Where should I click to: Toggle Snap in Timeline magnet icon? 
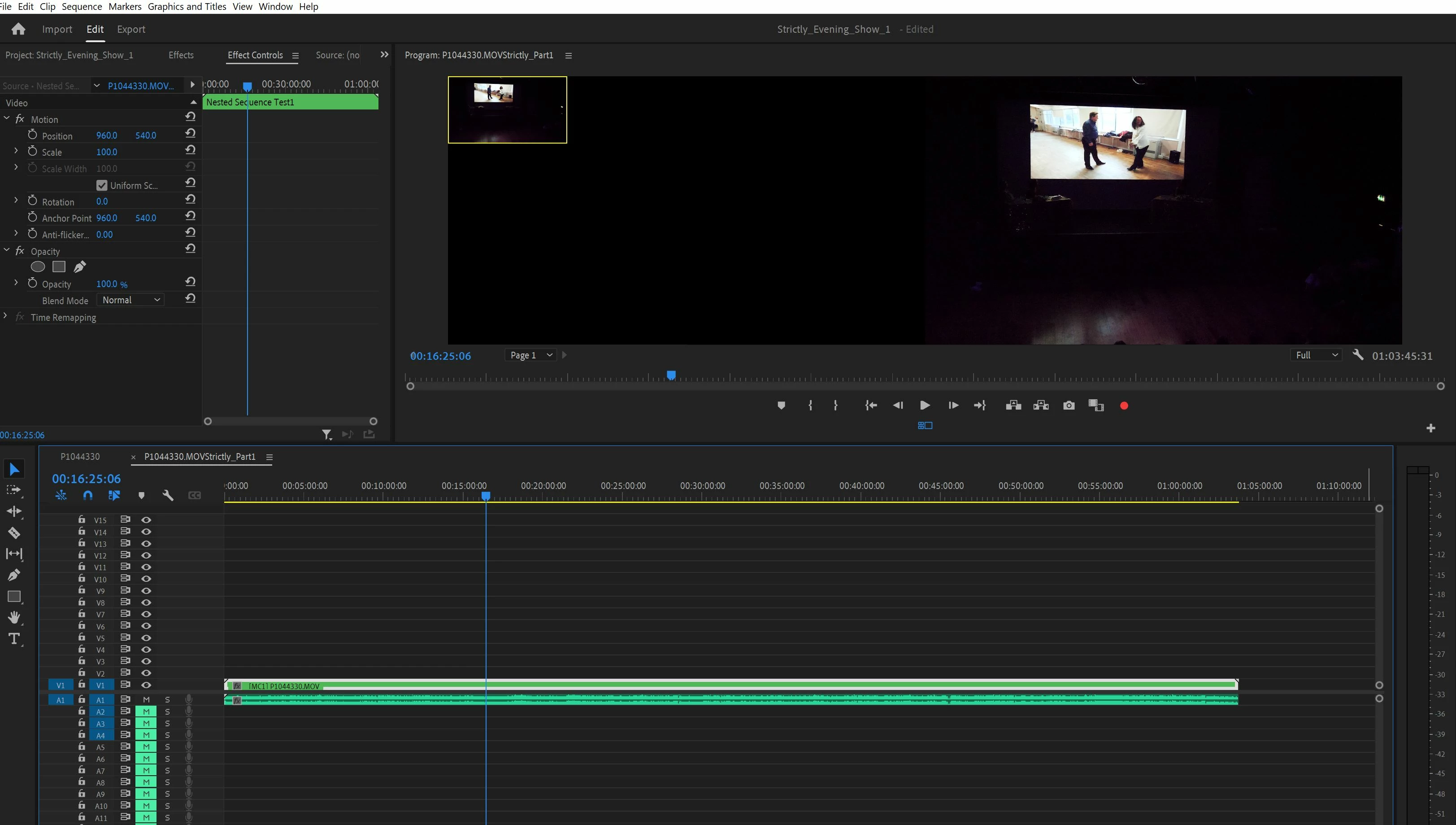click(x=87, y=495)
